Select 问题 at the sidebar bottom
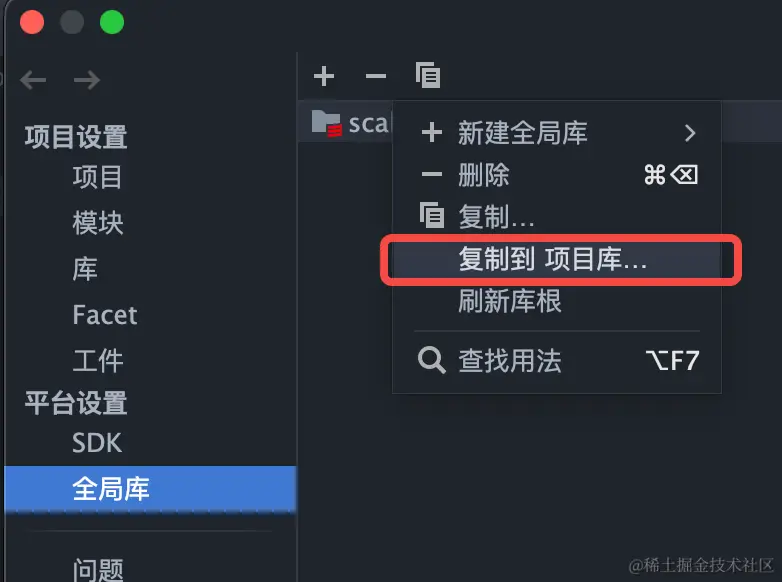Image resolution: width=782 pixels, height=582 pixels. tap(98, 569)
